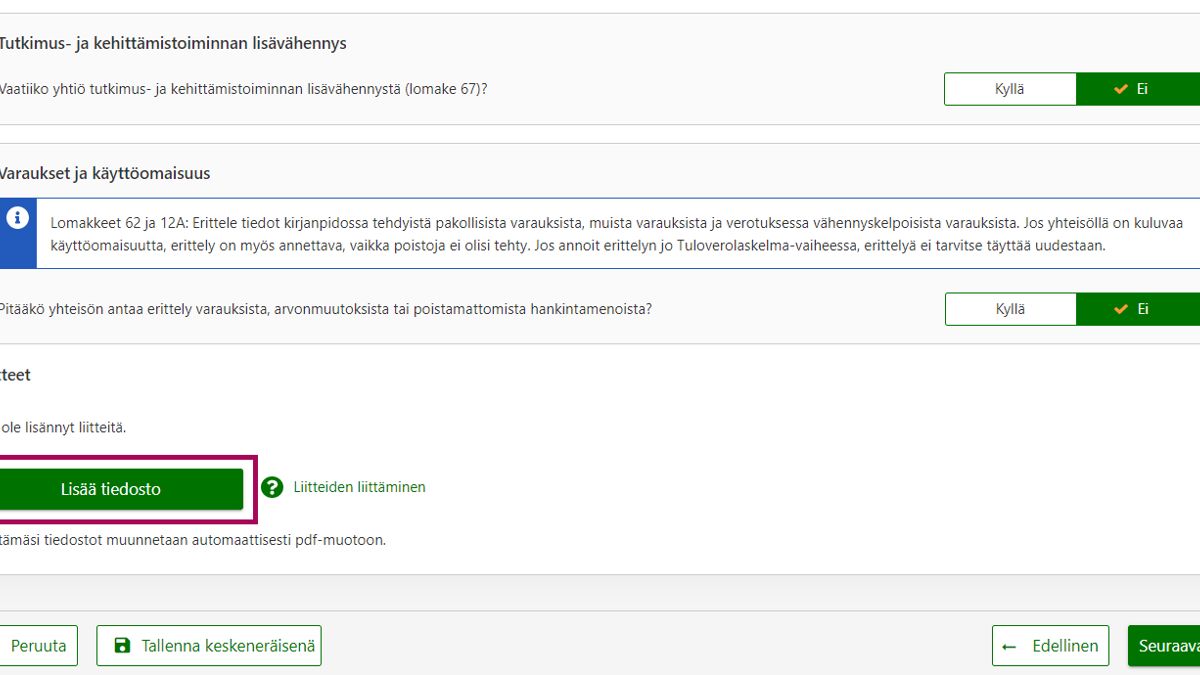Click the blue info icon in the notice
Viewport: 1200px width, 675px height.
[x=17, y=220]
